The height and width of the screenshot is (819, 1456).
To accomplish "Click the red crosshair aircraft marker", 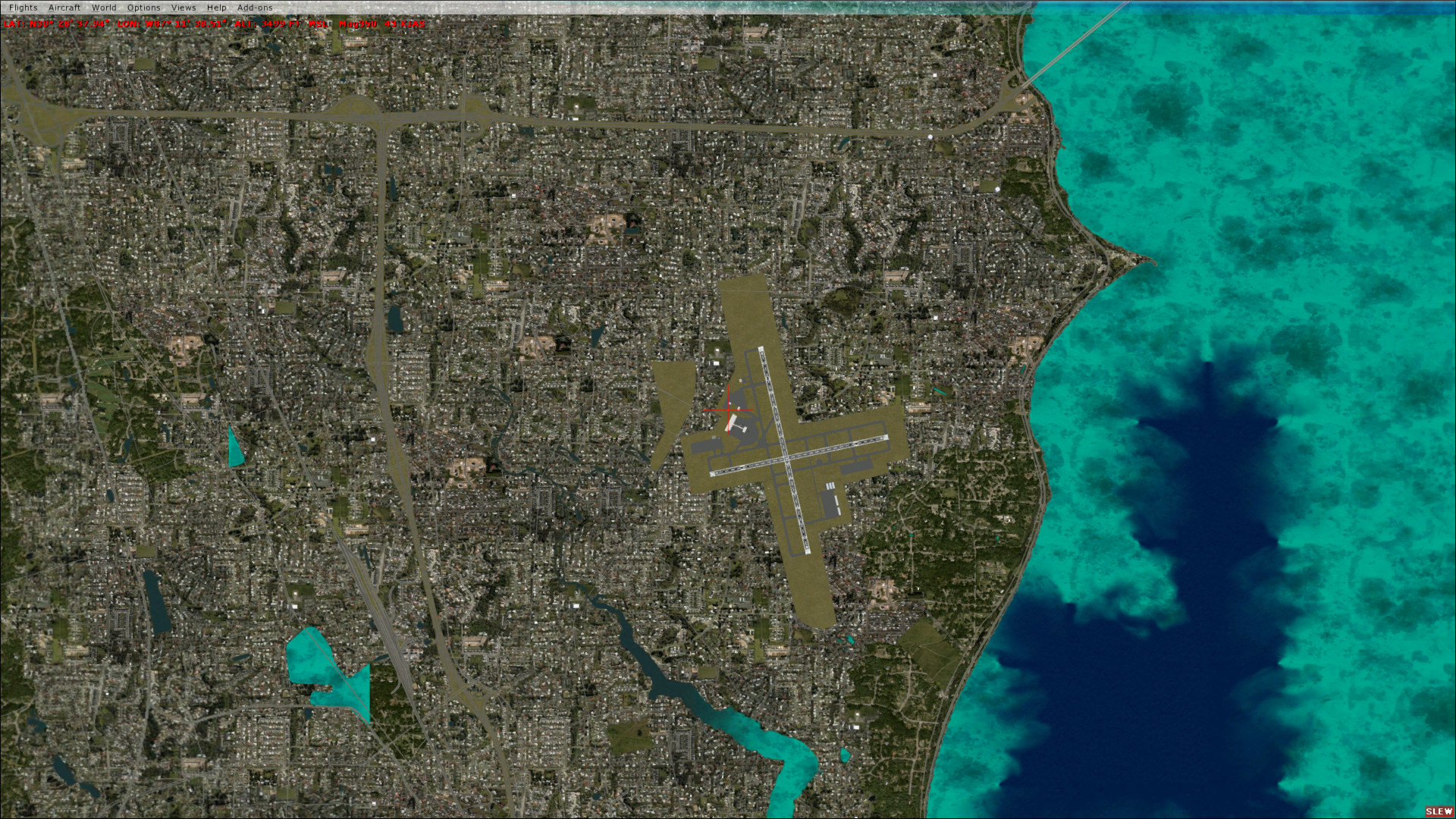I will [x=729, y=410].
